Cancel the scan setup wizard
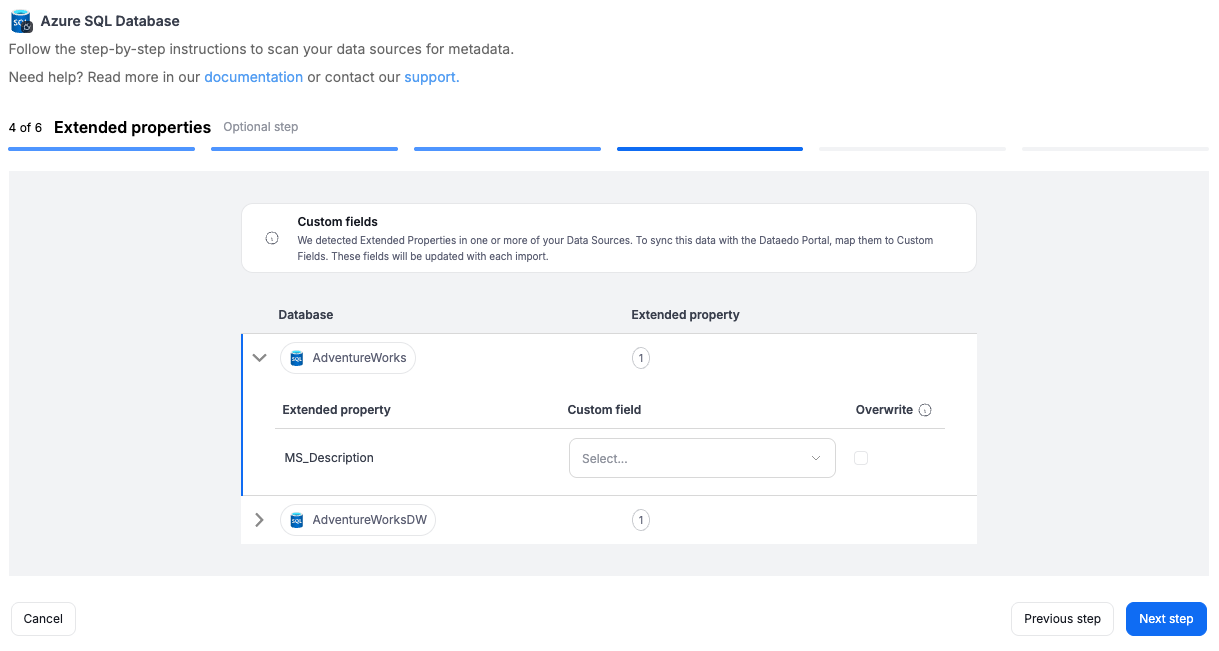The image size is (1219, 651). [x=43, y=619]
